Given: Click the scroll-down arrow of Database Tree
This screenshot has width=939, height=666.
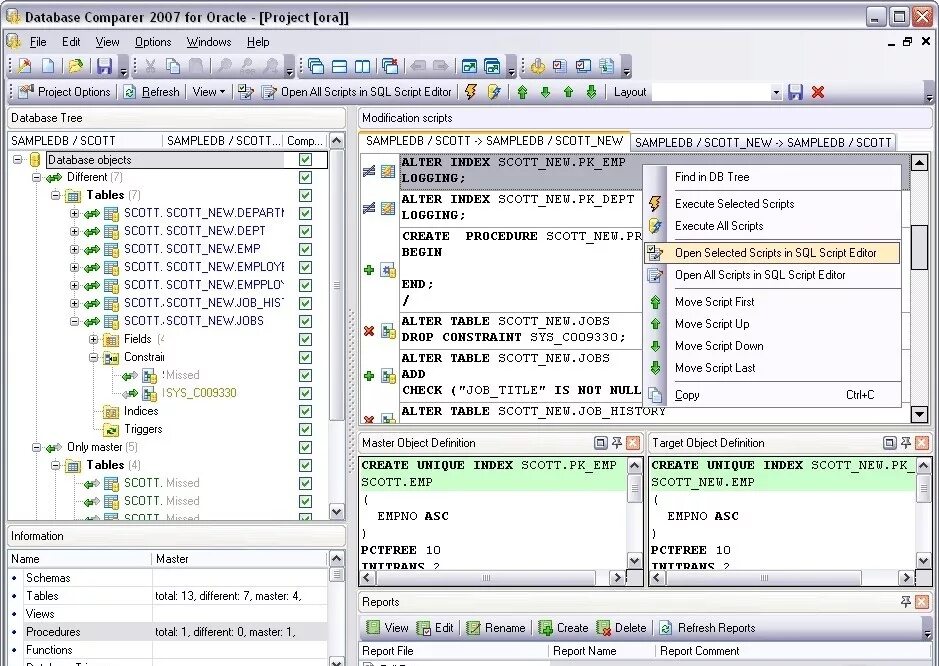Looking at the screenshot, I should click(x=337, y=512).
